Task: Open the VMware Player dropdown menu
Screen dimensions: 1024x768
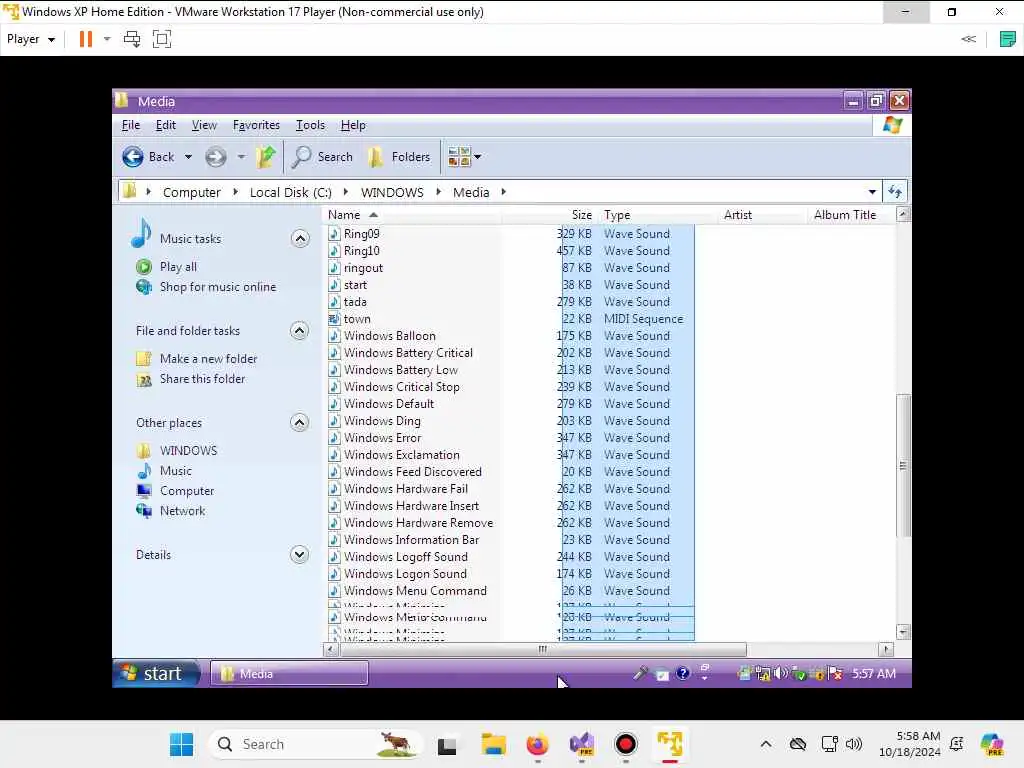Action: [31, 39]
